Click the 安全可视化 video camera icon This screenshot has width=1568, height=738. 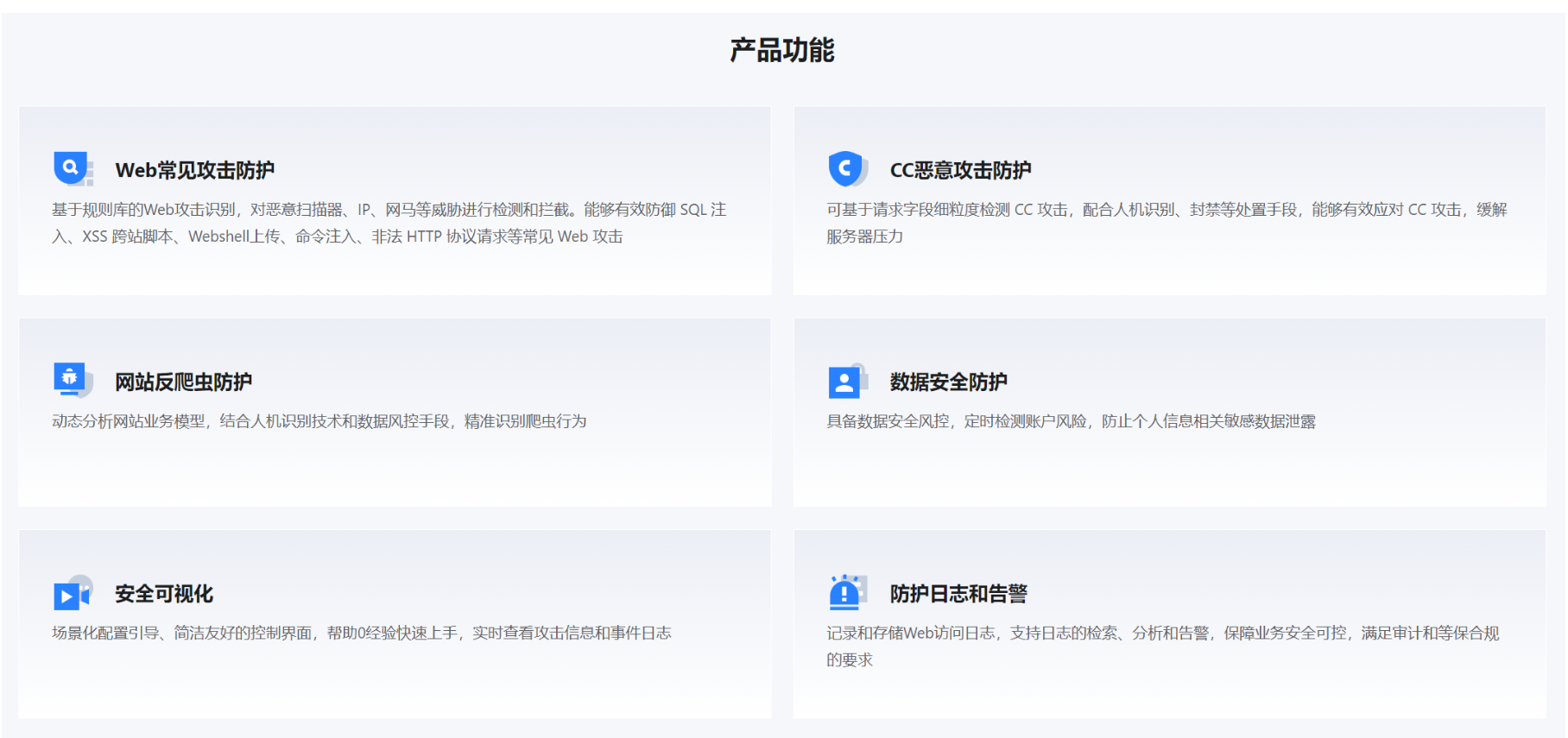pos(73,593)
